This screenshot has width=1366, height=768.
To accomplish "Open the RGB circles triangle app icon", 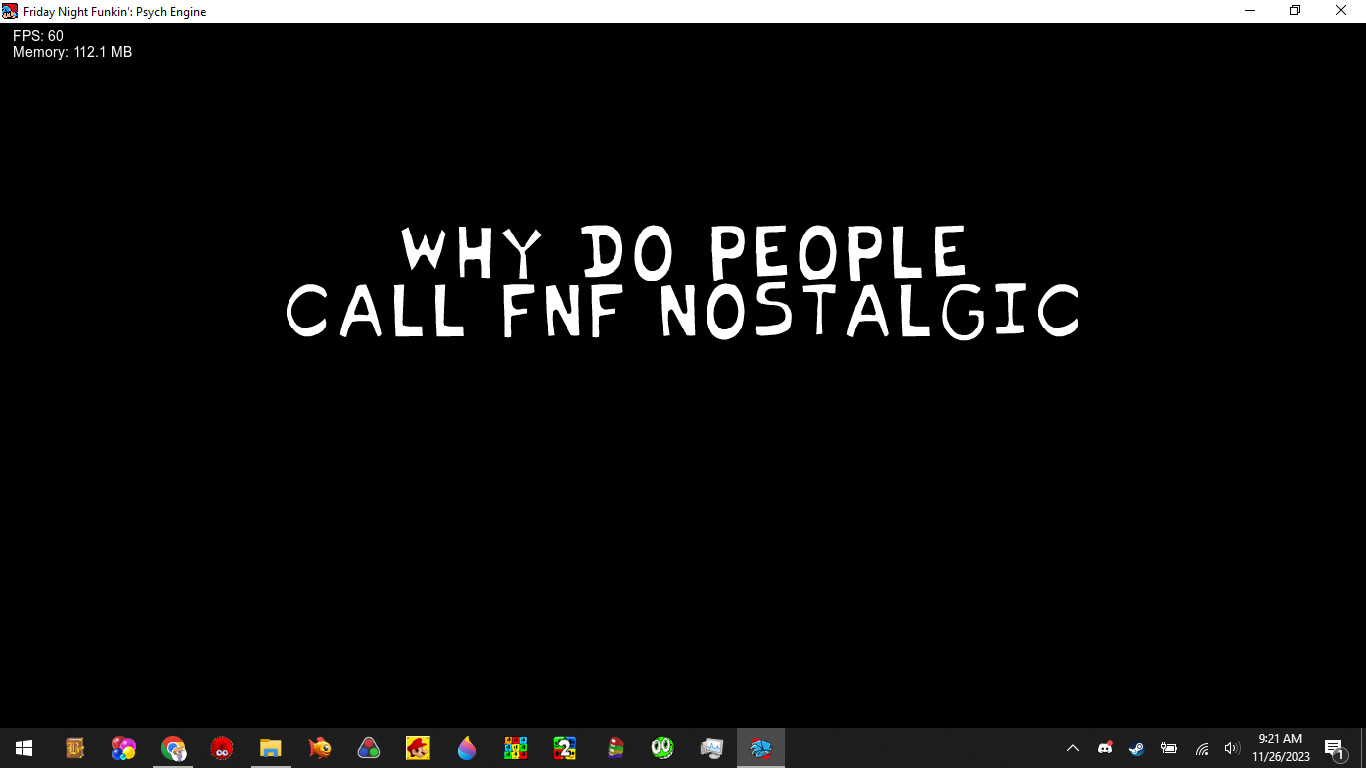I will [369, 748].
